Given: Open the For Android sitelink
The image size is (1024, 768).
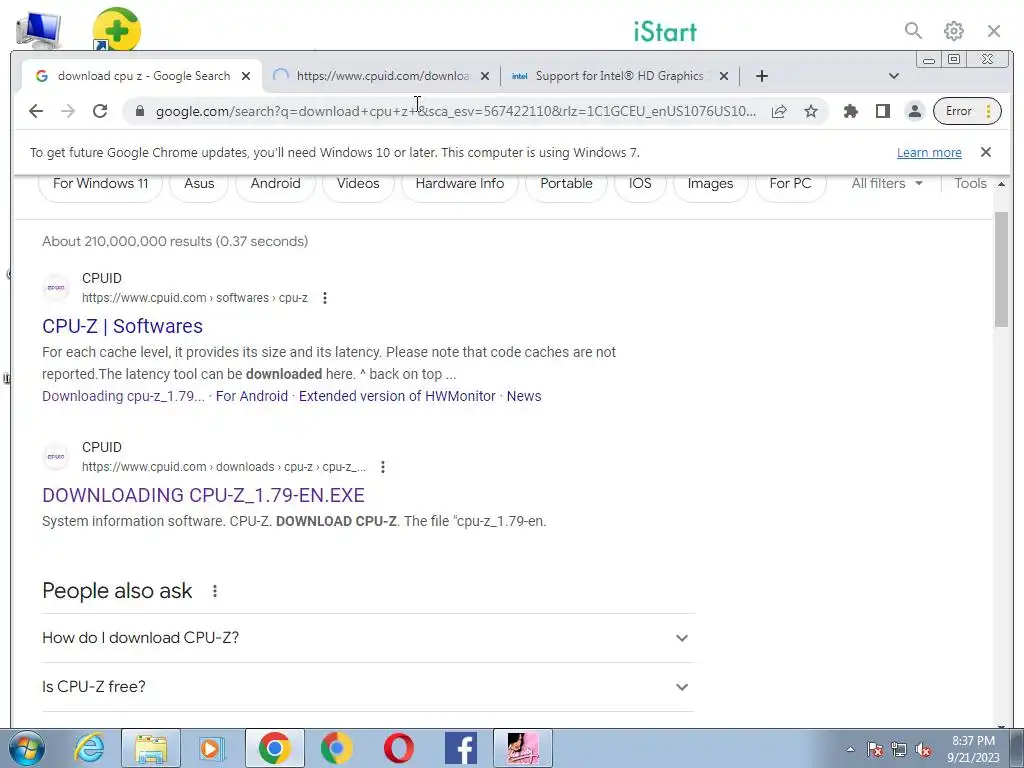Looking at the screenshot, I should tap(252, 396).
